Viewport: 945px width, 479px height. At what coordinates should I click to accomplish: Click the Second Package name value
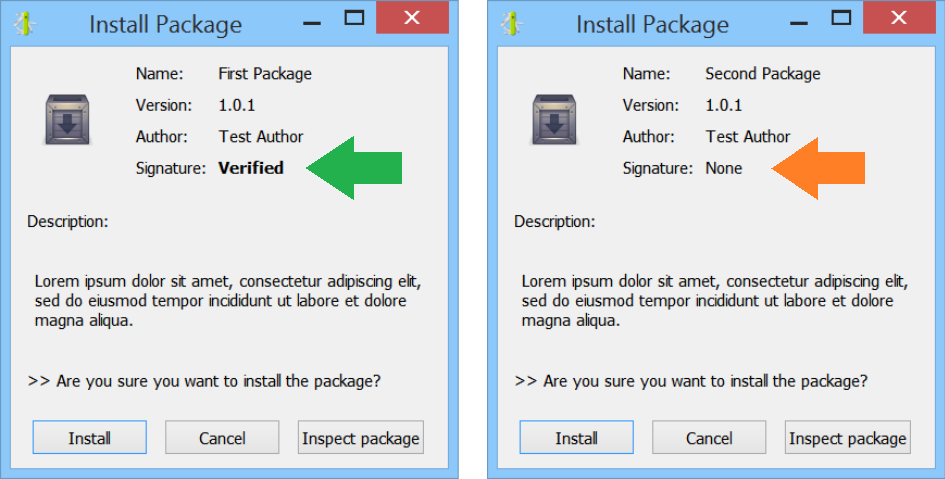point(763,74)
